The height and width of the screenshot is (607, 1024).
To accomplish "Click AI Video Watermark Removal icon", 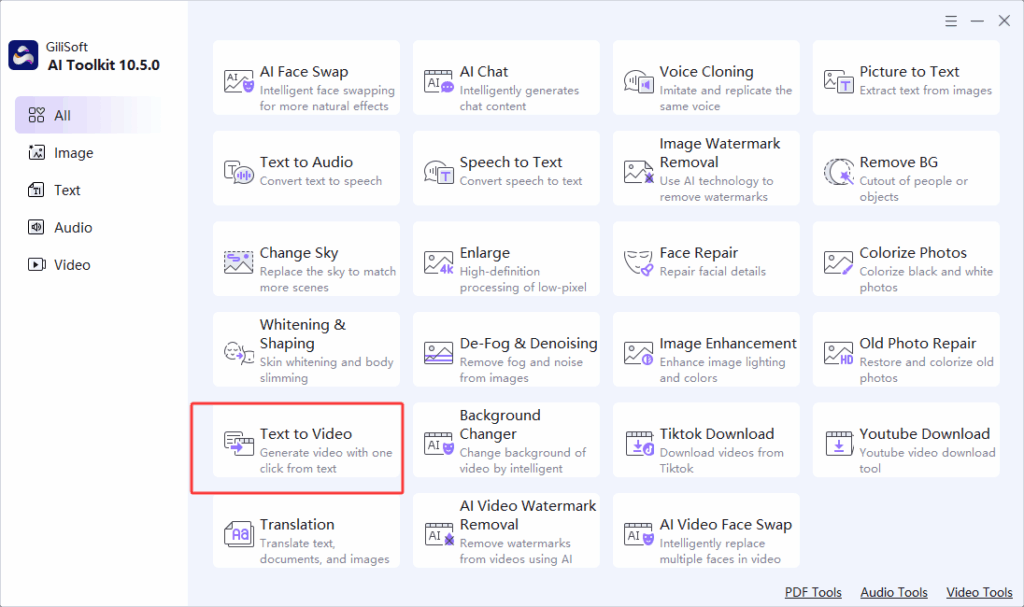I will [x=438, y=534].
